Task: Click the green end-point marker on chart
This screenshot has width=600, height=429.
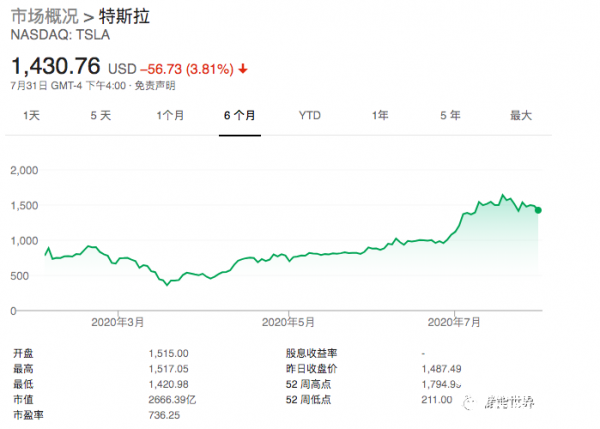Action: coord(538,210)
